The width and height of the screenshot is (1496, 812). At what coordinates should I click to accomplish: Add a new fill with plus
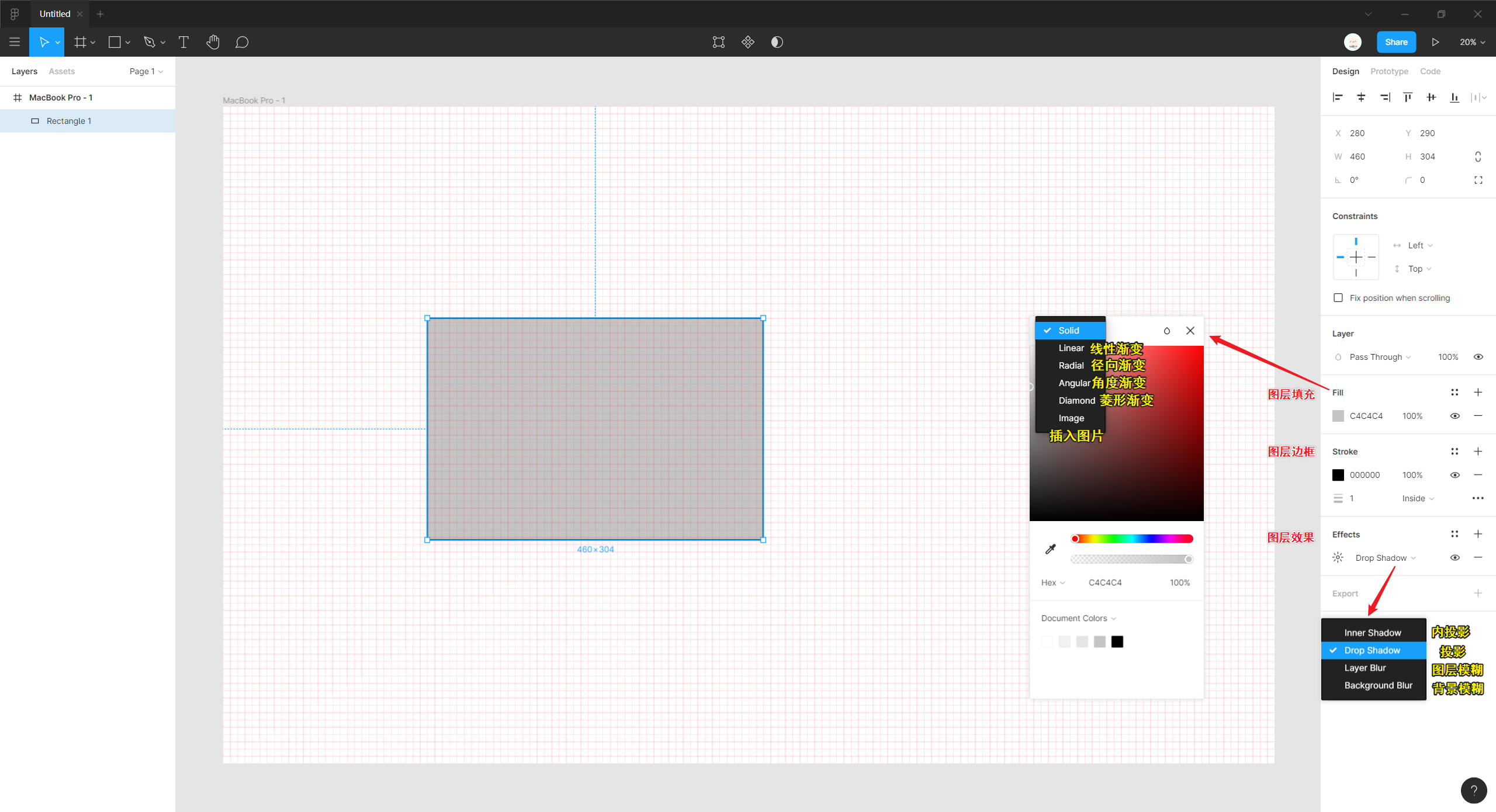click(1478, 393)
